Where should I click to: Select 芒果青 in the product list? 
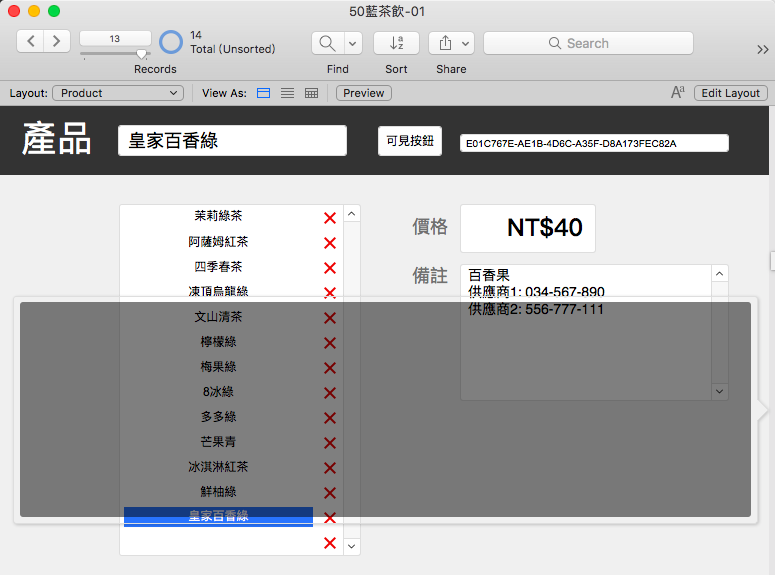pos(218,442)
